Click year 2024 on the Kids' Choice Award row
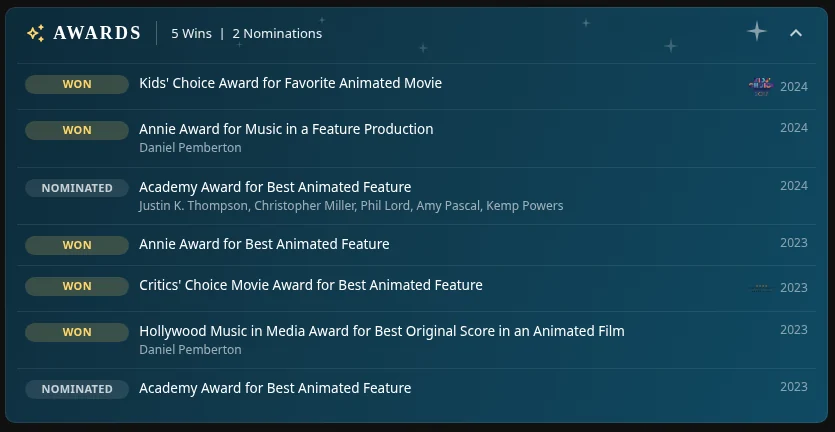Screen dimensions: 835x432 793,87
